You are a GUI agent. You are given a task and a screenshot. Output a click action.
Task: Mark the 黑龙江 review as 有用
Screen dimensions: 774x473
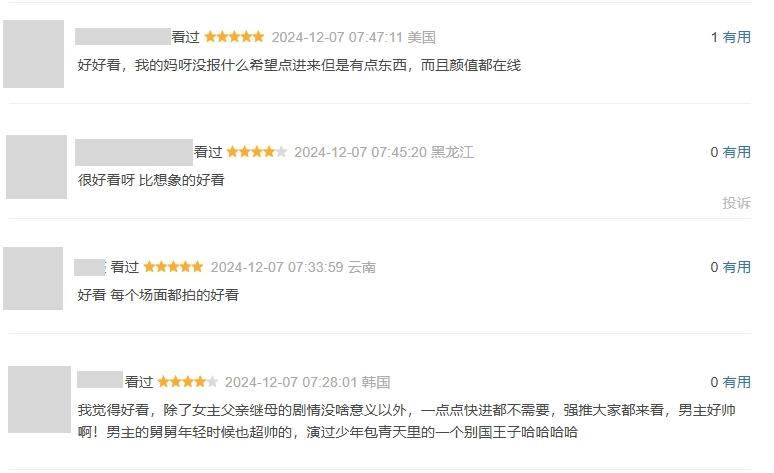click(x=736, y=152)
